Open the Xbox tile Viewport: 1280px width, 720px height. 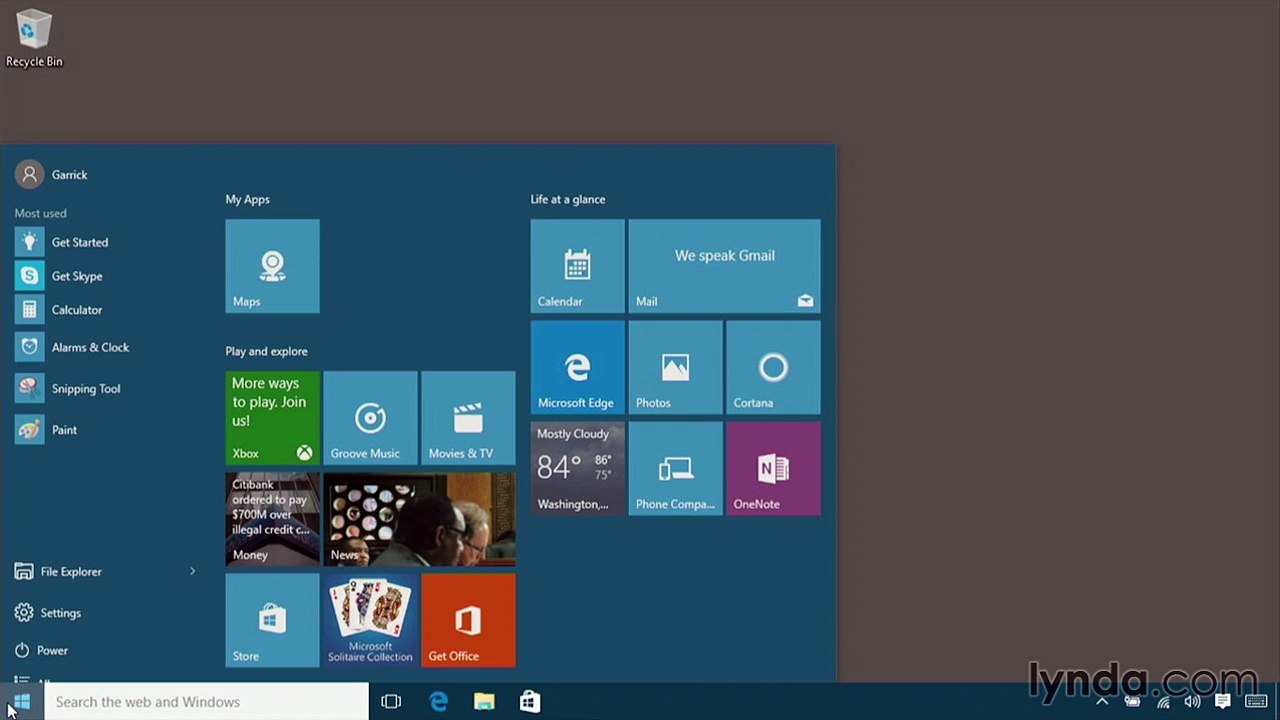pos(272,418)
